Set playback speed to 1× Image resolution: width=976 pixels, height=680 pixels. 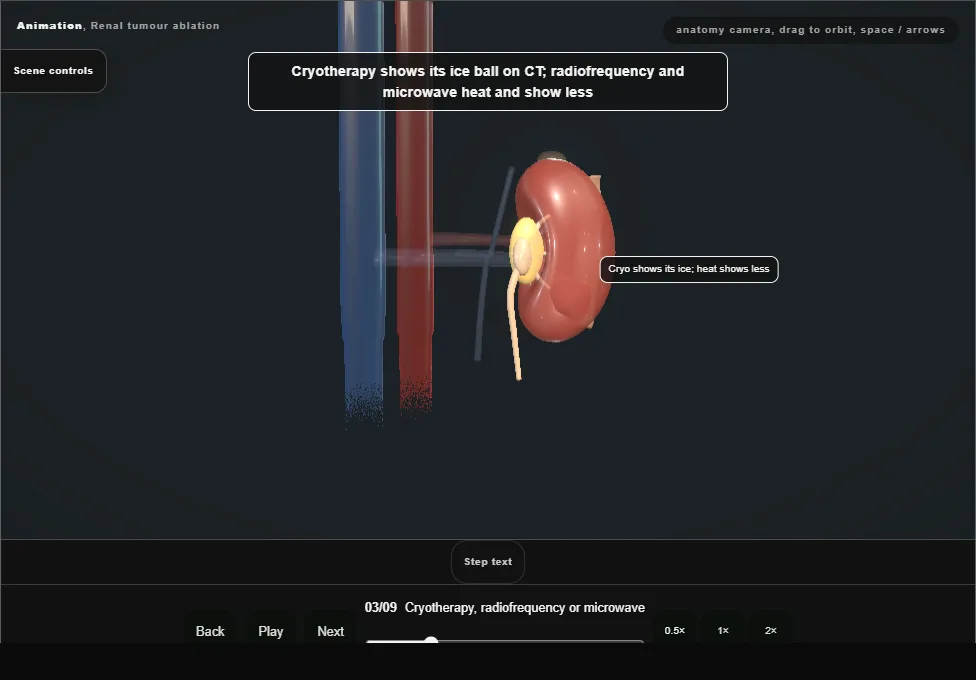point(723,630)
